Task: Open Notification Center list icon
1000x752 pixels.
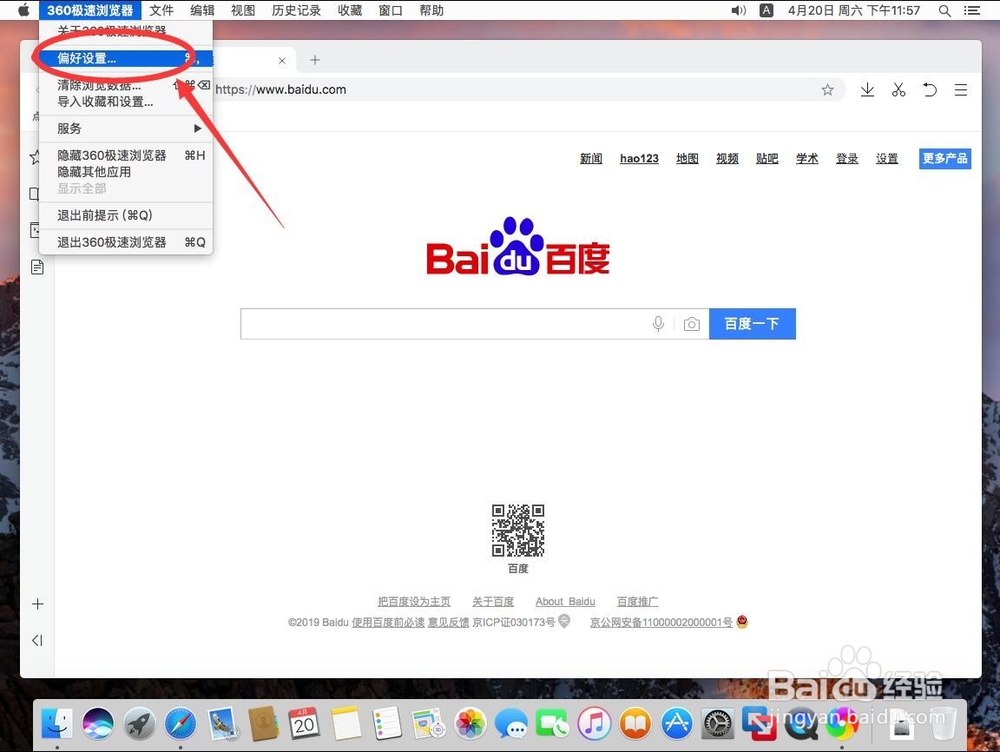Action: click(972, 10)
